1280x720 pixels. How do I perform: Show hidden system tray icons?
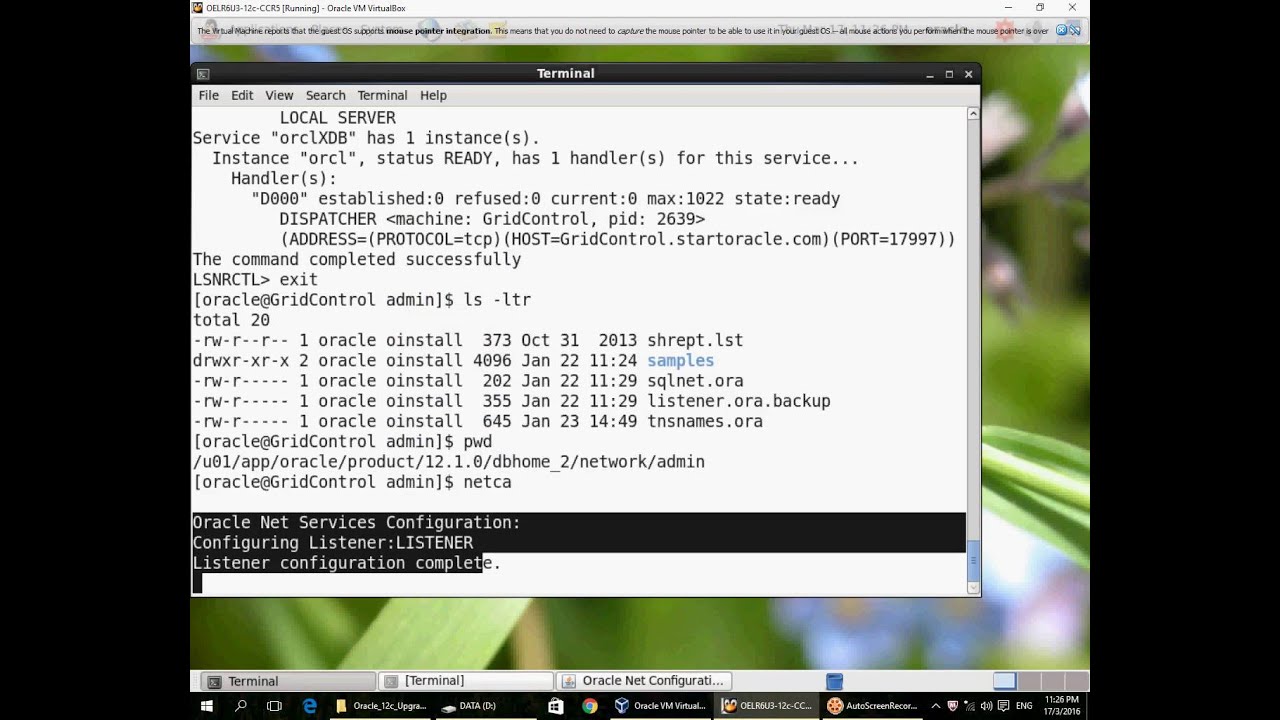coord(936,705)
